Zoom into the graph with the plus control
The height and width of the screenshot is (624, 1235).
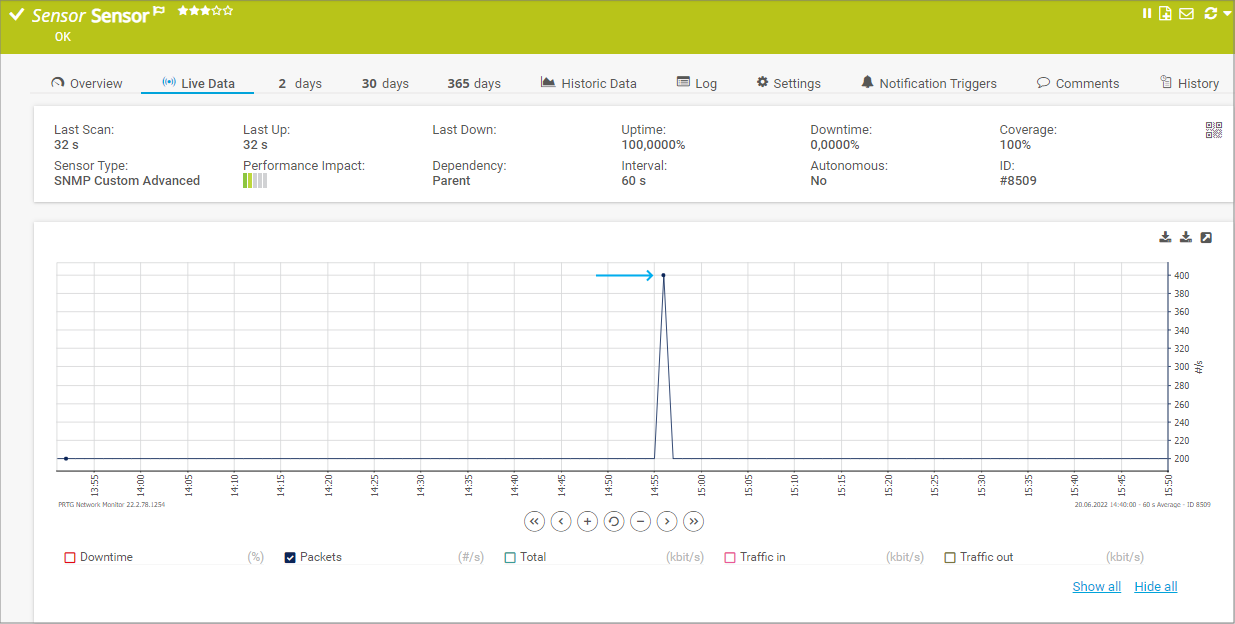[x=587, y=521]
